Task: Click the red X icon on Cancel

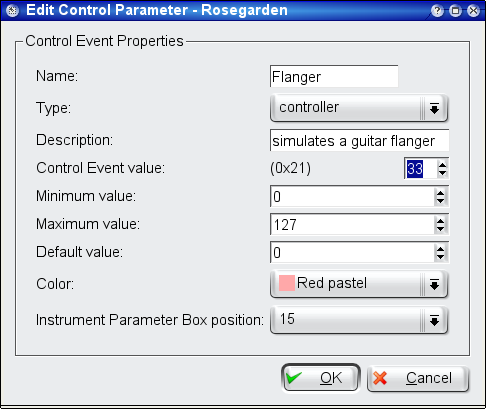Action: pos(380,378)
